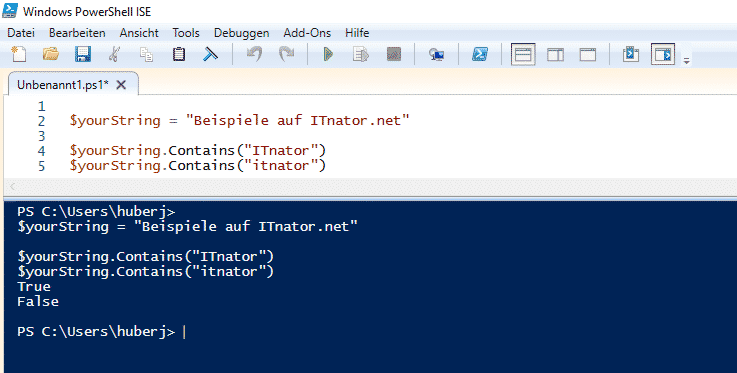Open new remote PowerShell tab icon
This screenshot has width=737, height=373.
[437, 55]
